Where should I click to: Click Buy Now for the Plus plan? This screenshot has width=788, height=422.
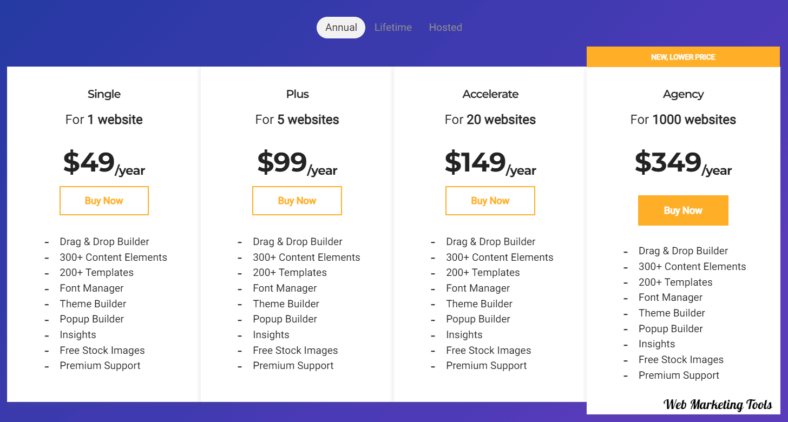point(297,200)
